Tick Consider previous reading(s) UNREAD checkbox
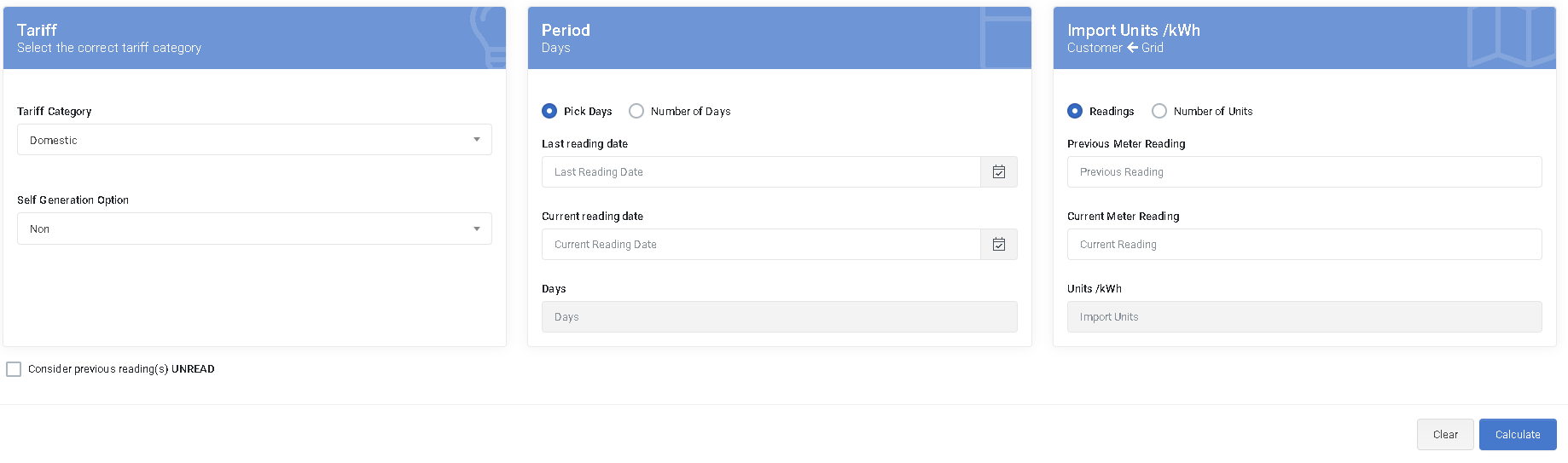The height and width of the screenshot is (463, 1568). [14, 369]
